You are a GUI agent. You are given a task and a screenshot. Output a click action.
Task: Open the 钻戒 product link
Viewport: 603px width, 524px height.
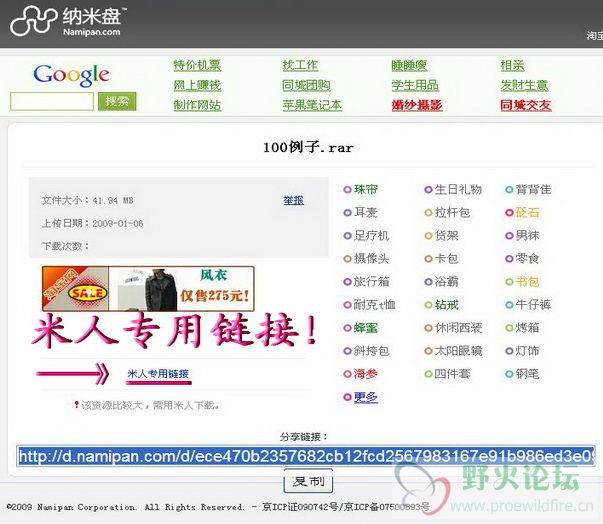pyautogui.click(x=446, y=304)
